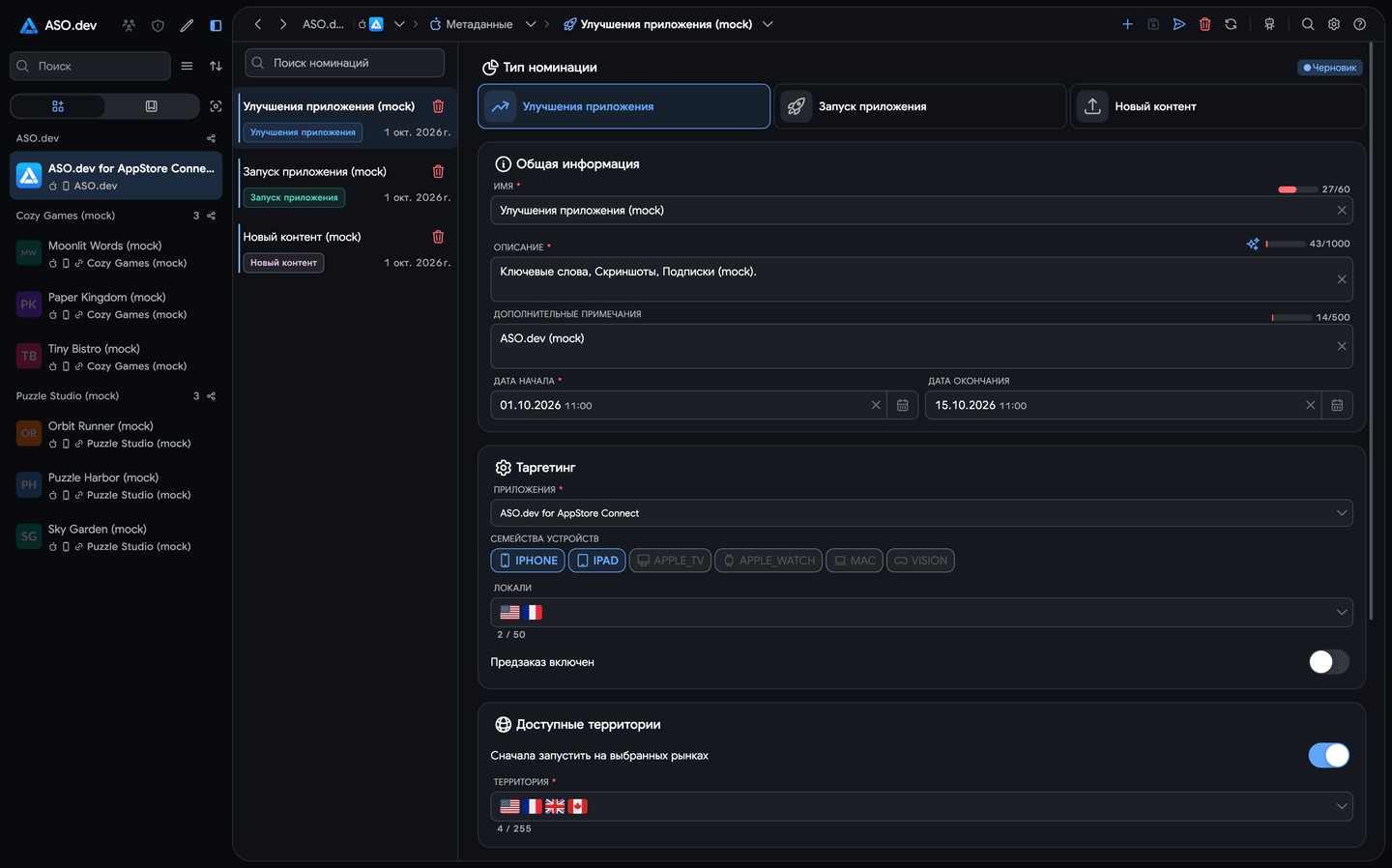Go forward with the right chevron button
Image resolution: width=1392 pixels, height=868 pixels.
283,24
